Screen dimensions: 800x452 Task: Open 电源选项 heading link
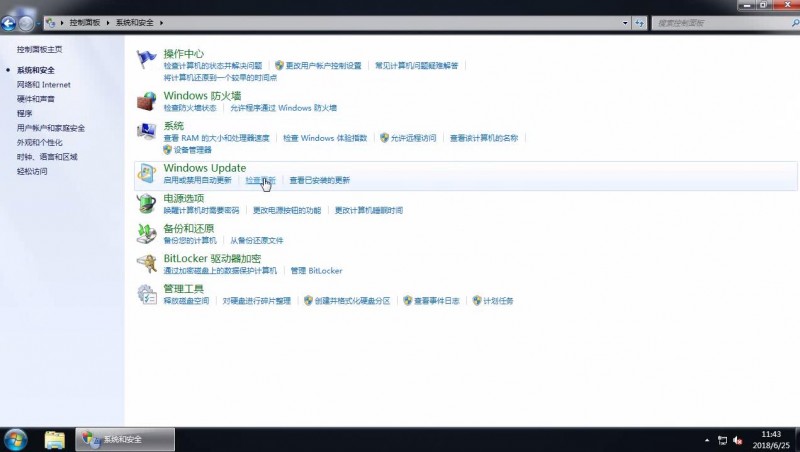(184, 198)
